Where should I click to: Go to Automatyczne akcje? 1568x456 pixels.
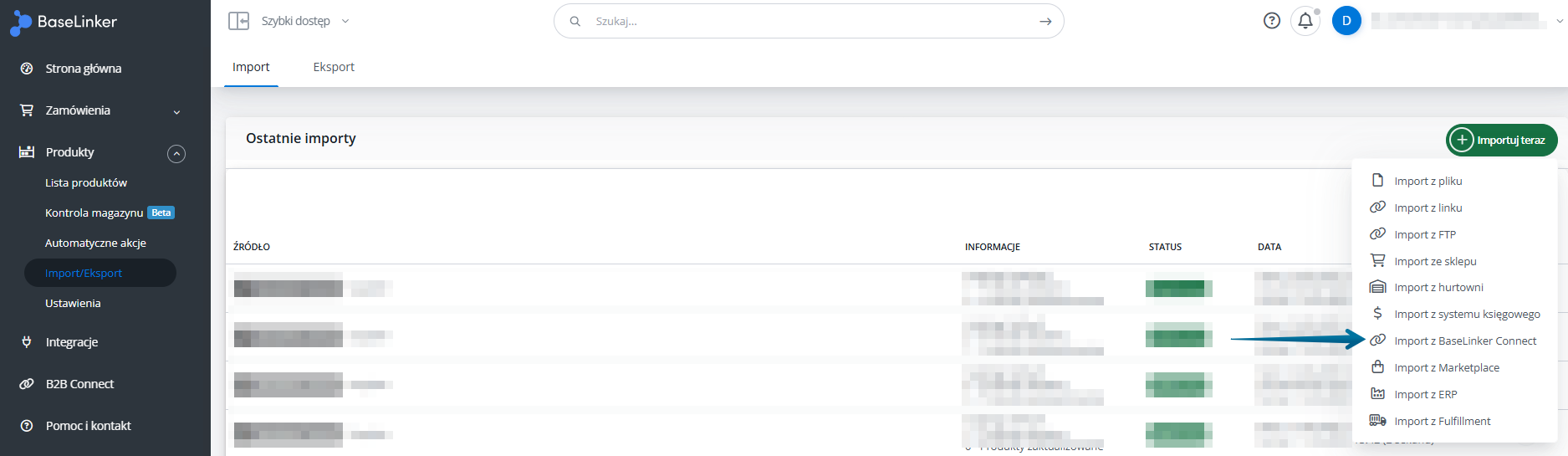pyautogui.click(x=95, y=243)
